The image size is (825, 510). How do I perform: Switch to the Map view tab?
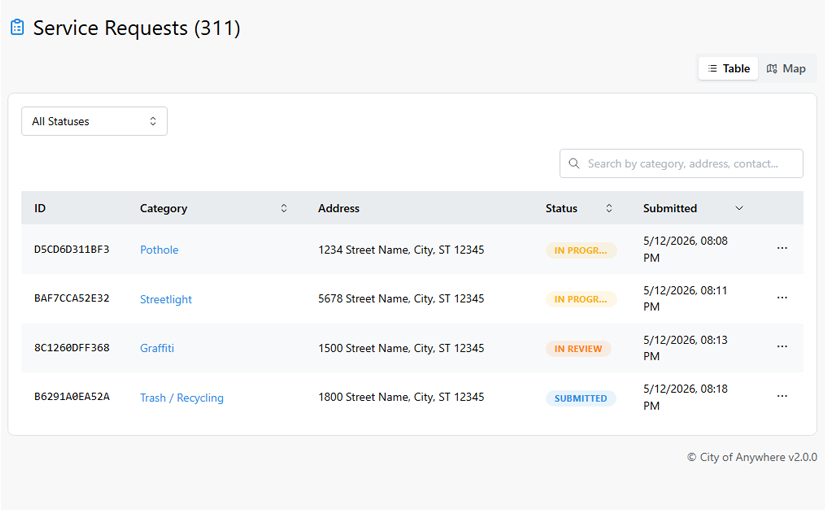[x=786, y=68]
